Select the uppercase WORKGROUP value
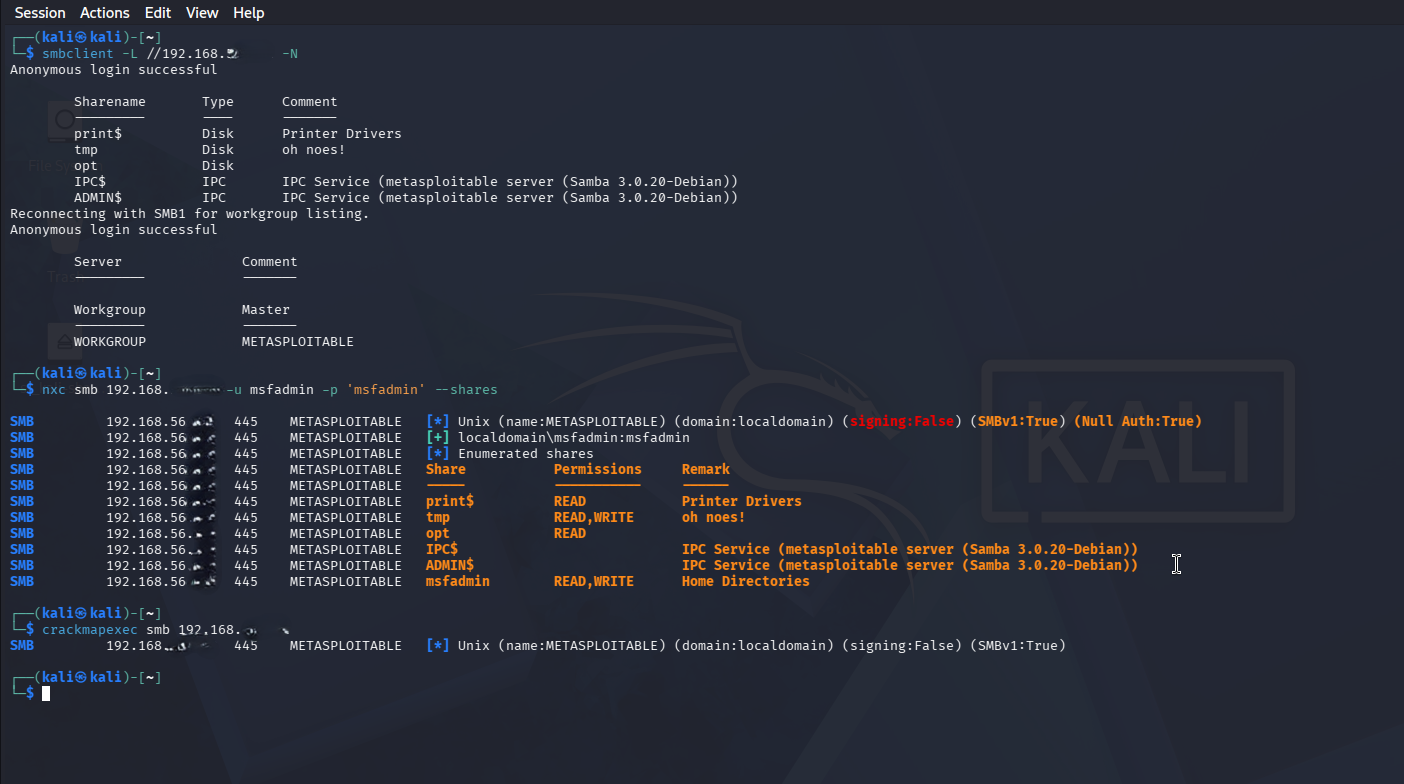 pyautogui.click(x=110, y=342)
